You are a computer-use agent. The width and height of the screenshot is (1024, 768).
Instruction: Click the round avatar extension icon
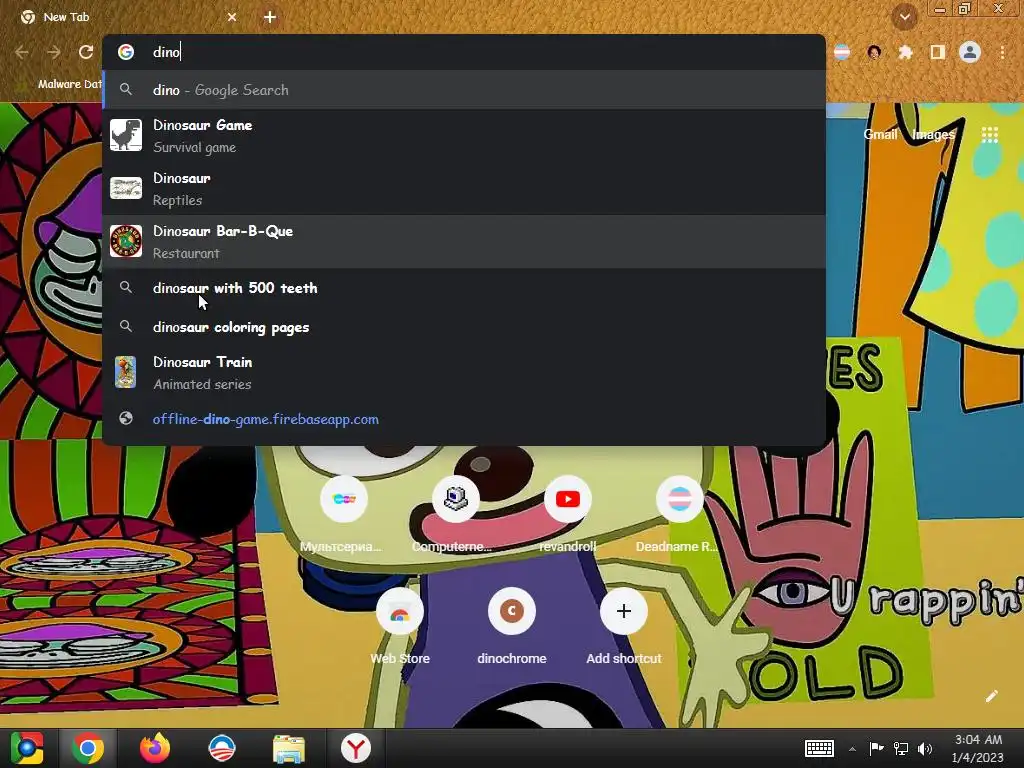click(x=874, y=52)
